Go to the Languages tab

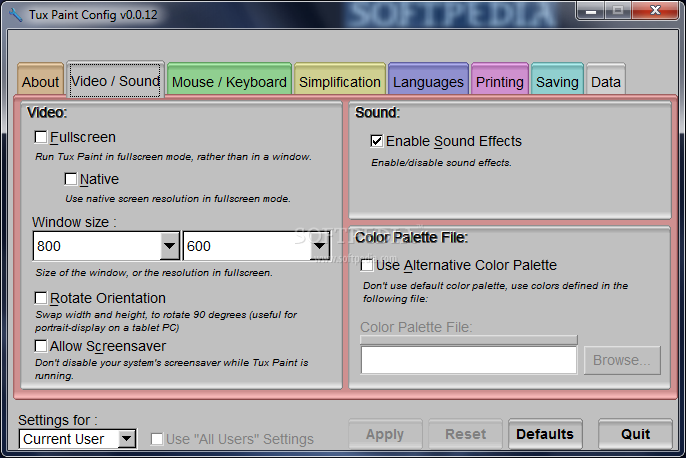428,79
